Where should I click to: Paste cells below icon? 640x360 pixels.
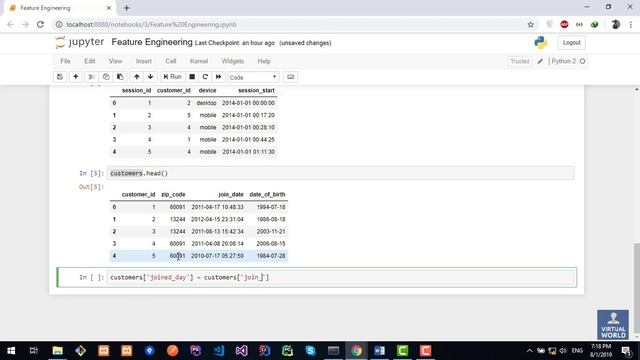pos(120,77)
